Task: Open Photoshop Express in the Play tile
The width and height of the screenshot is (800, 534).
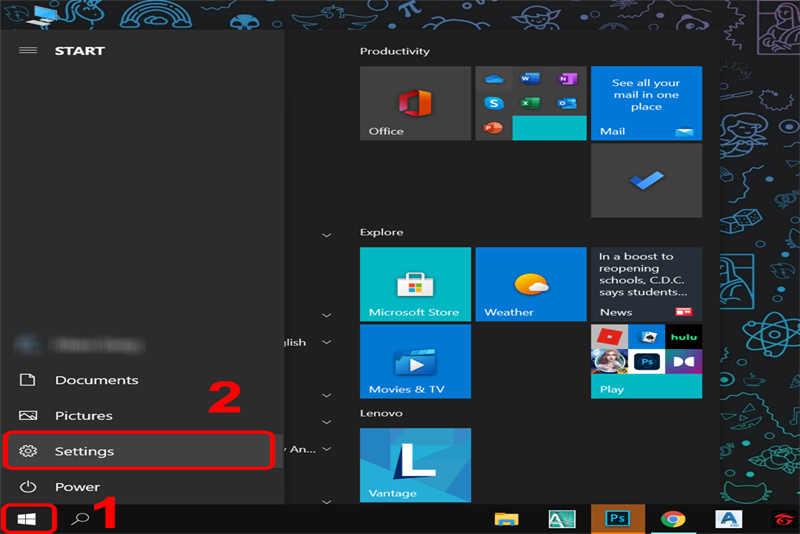Action: (646, 362)
